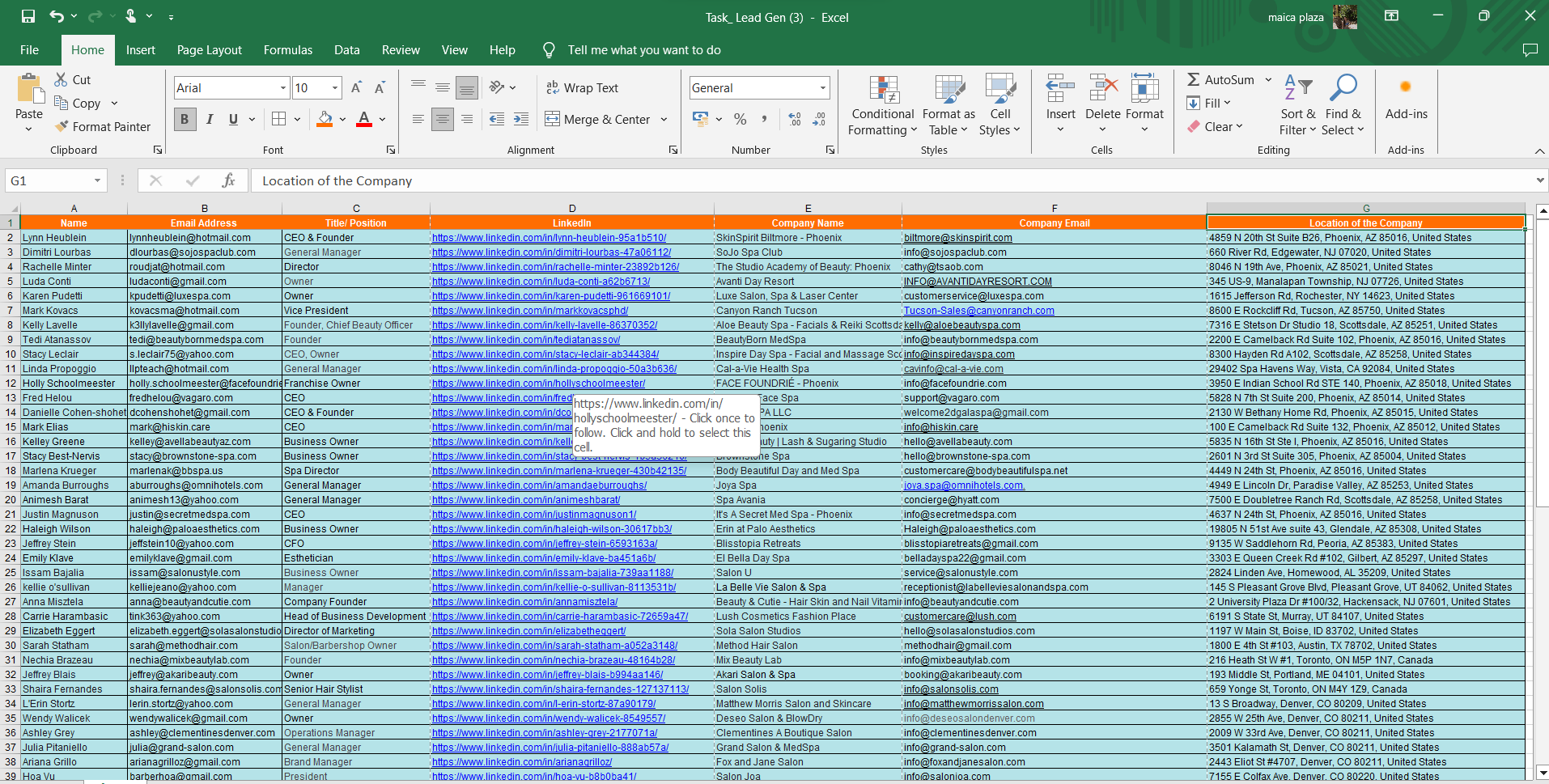Click Decrease Decimal icon
Screen dimensions: 1549x784
click(819, 119)
